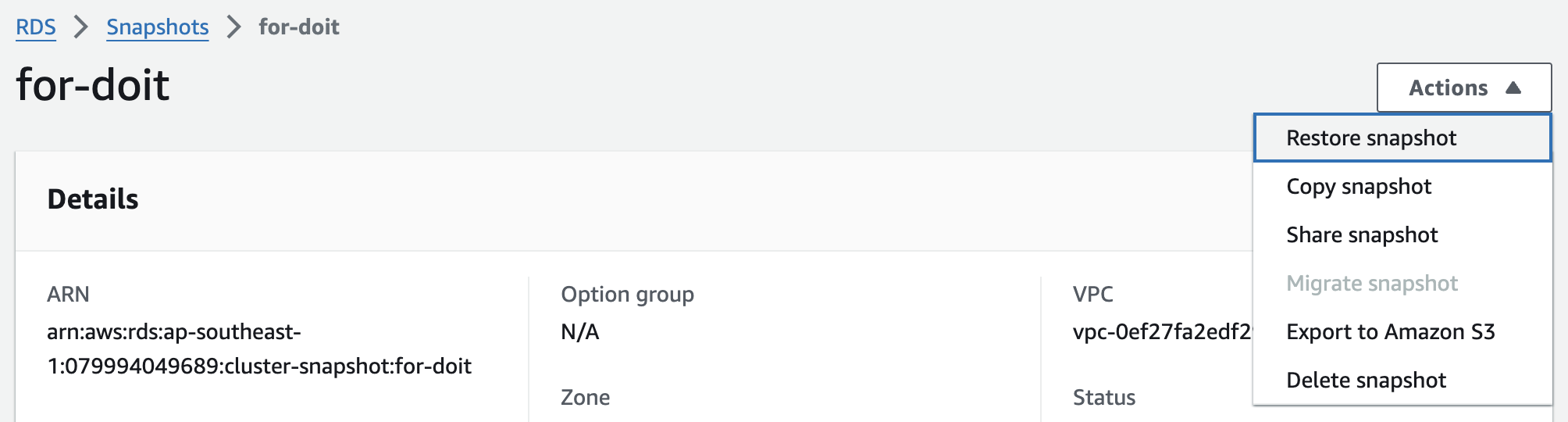This screenshot has width=1568, height=422.
Task: Click the chevron between Snapshots and for-doit
Action: 233,27
